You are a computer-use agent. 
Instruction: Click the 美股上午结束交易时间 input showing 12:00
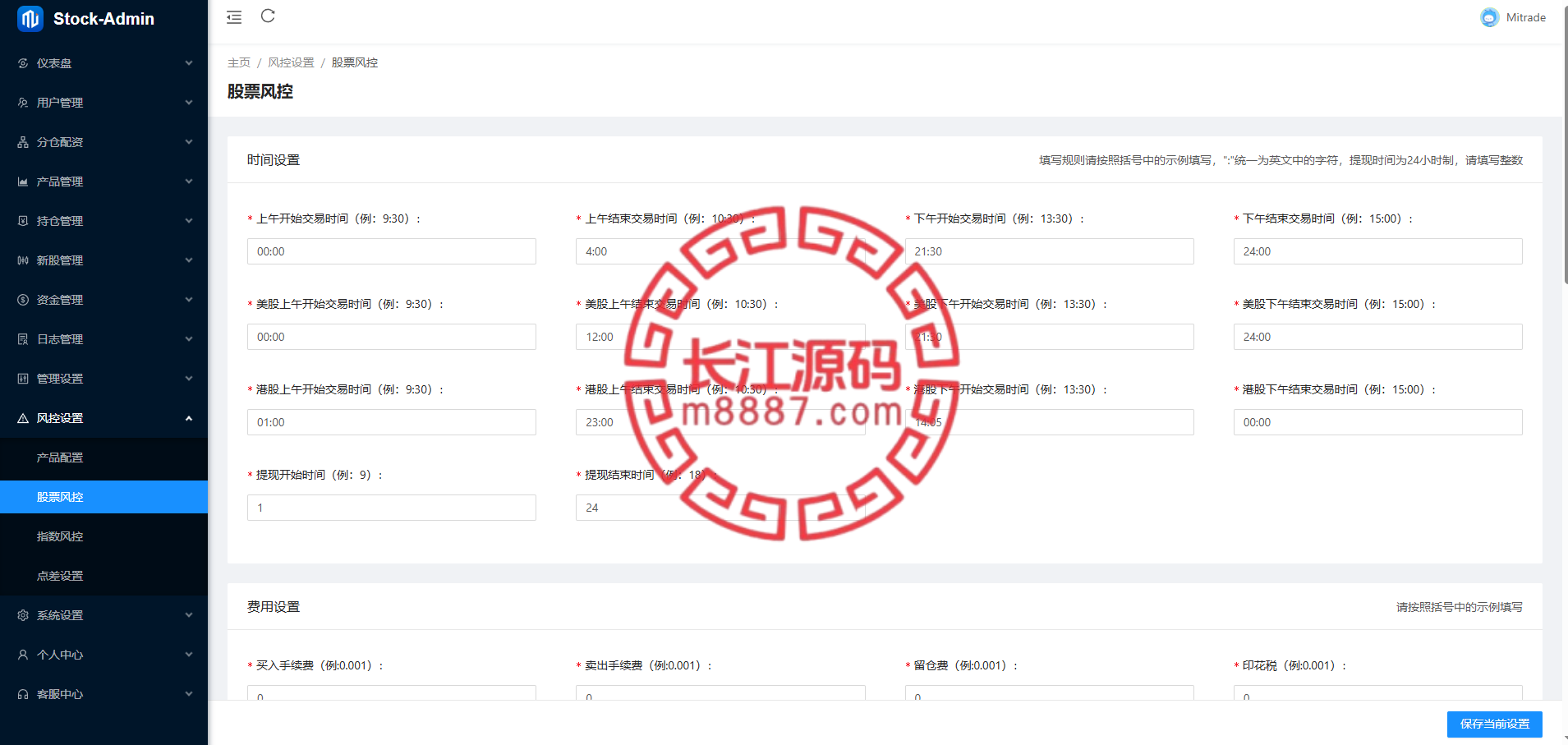[x=720, y=337]
